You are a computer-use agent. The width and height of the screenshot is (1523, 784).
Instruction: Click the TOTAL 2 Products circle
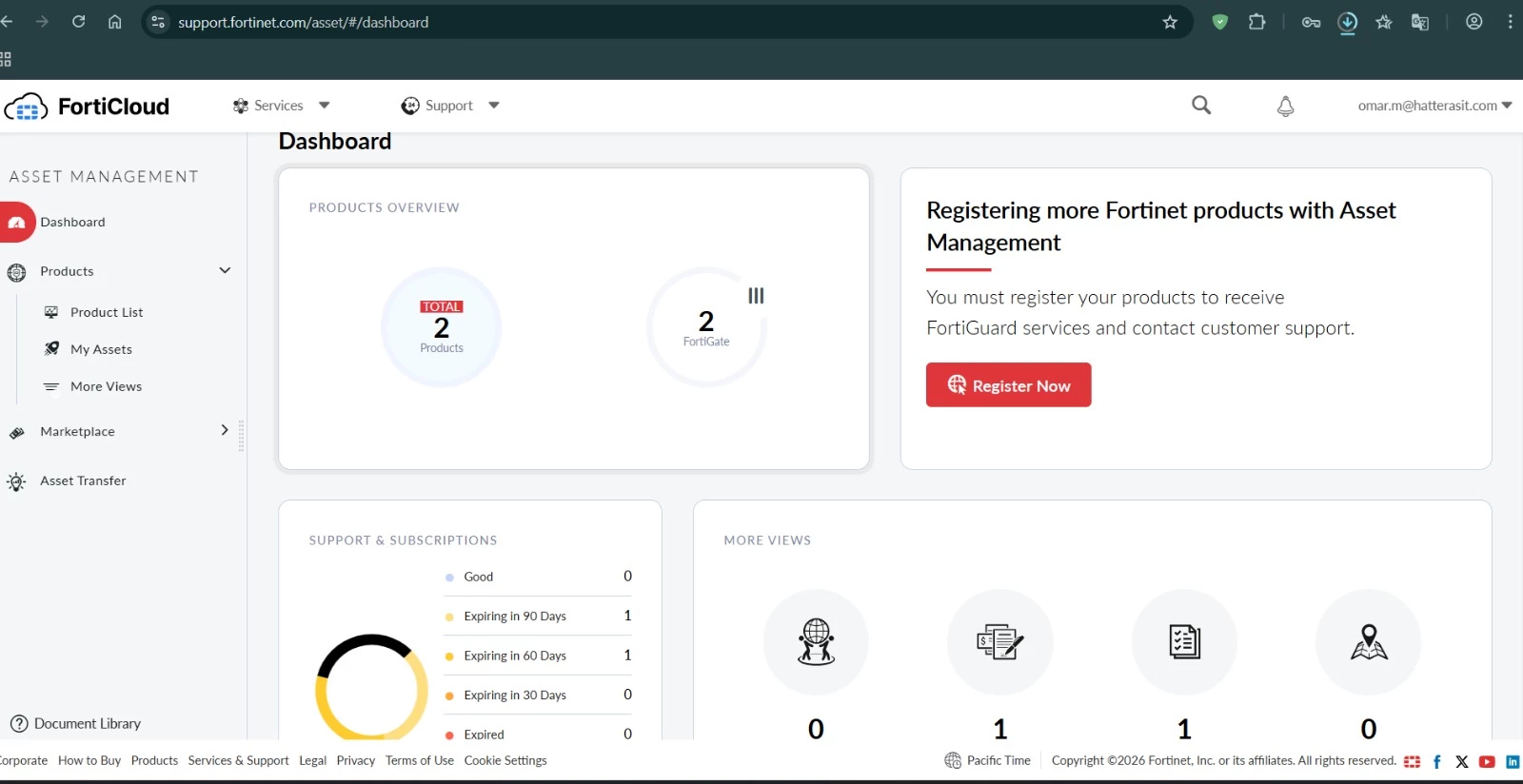tap(442, 327)
